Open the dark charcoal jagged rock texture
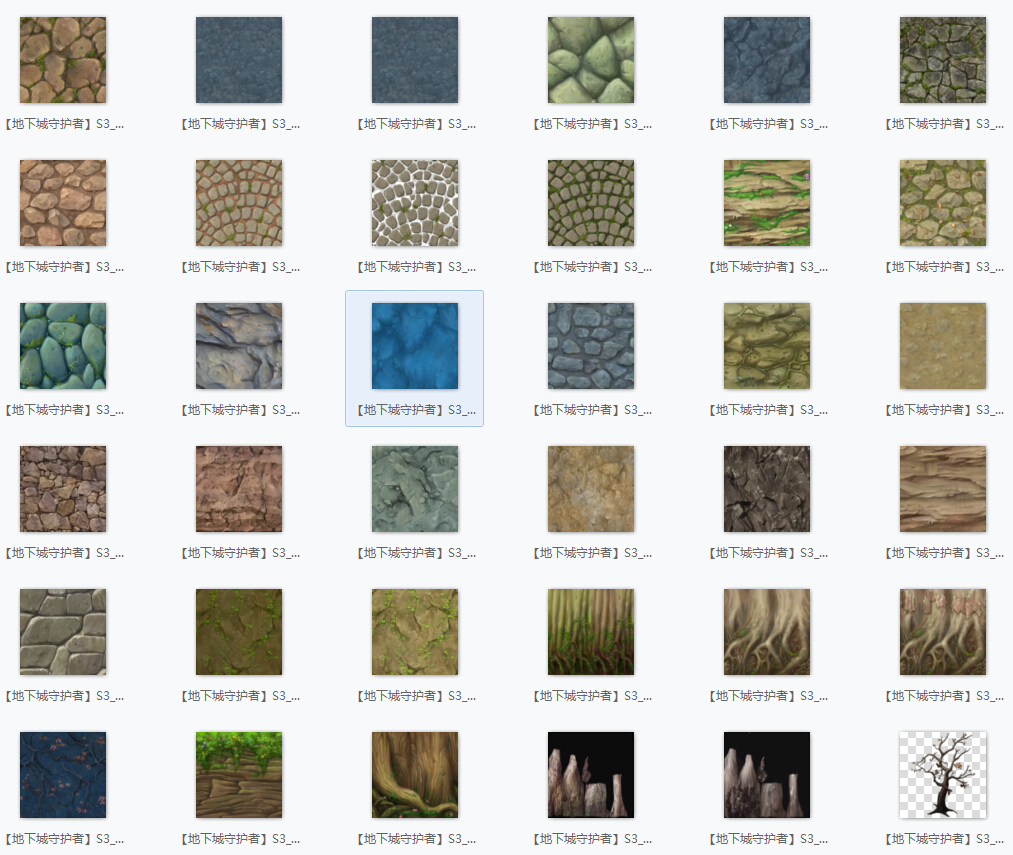Screen dimensions: 1013x855 click(x=767, y=489)
